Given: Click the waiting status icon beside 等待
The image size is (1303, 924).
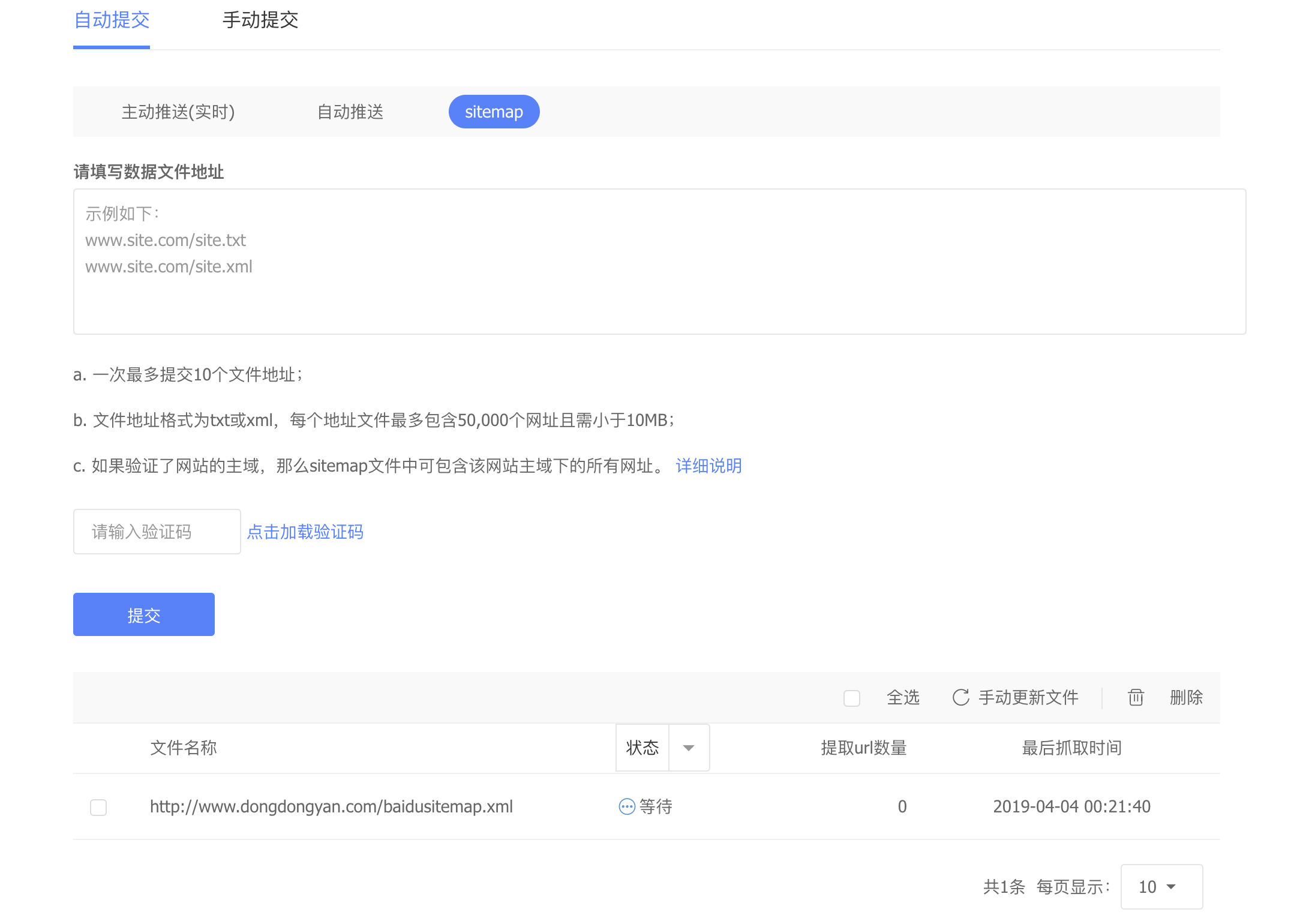Looking at the screenshot, I should click(x=626, y=806).
